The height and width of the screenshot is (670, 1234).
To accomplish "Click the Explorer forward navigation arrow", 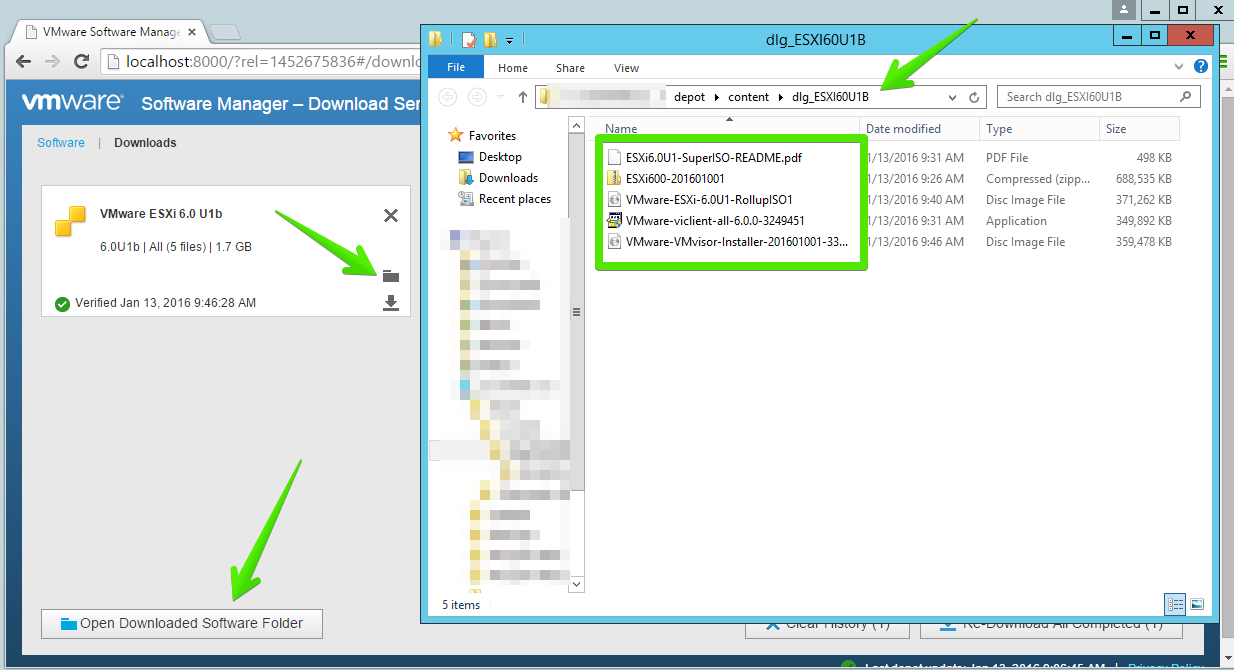I will click(x=478, y=97).
